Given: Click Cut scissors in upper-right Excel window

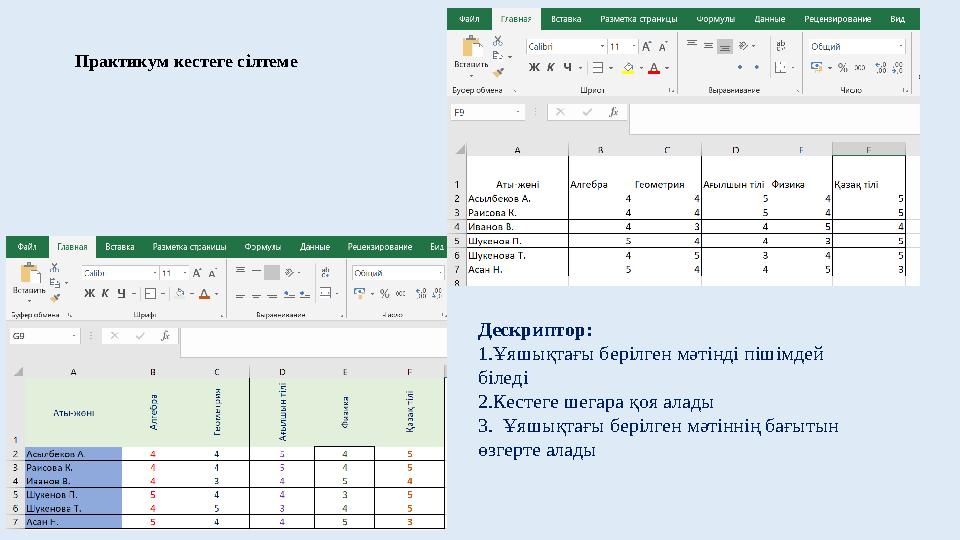Looking at the screenshot, I should [x=498, y=41].
